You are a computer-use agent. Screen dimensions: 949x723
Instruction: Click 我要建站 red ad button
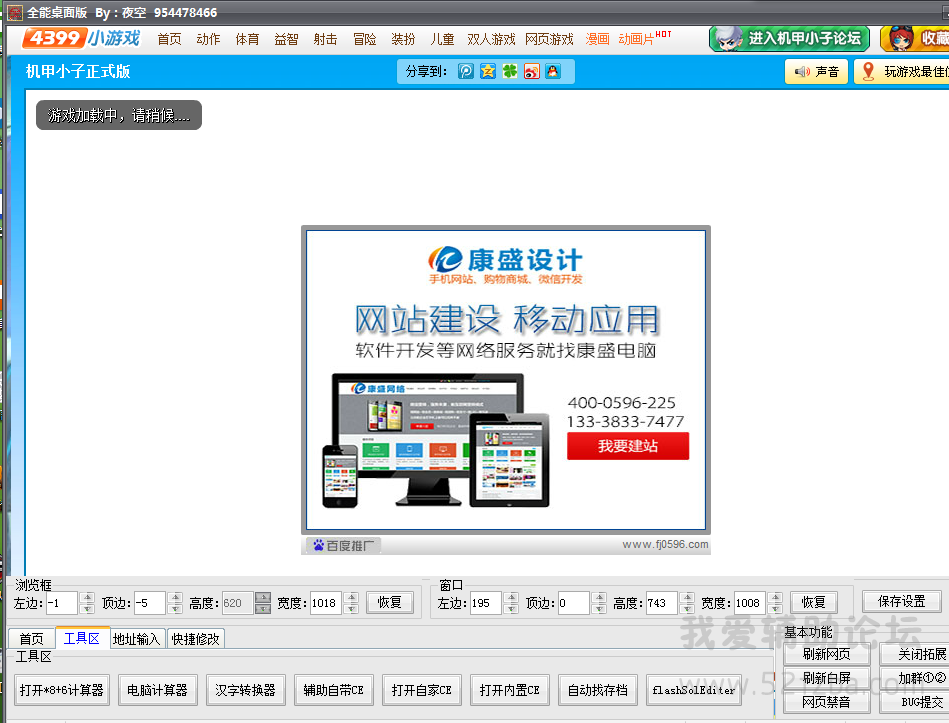pos(628,446)
